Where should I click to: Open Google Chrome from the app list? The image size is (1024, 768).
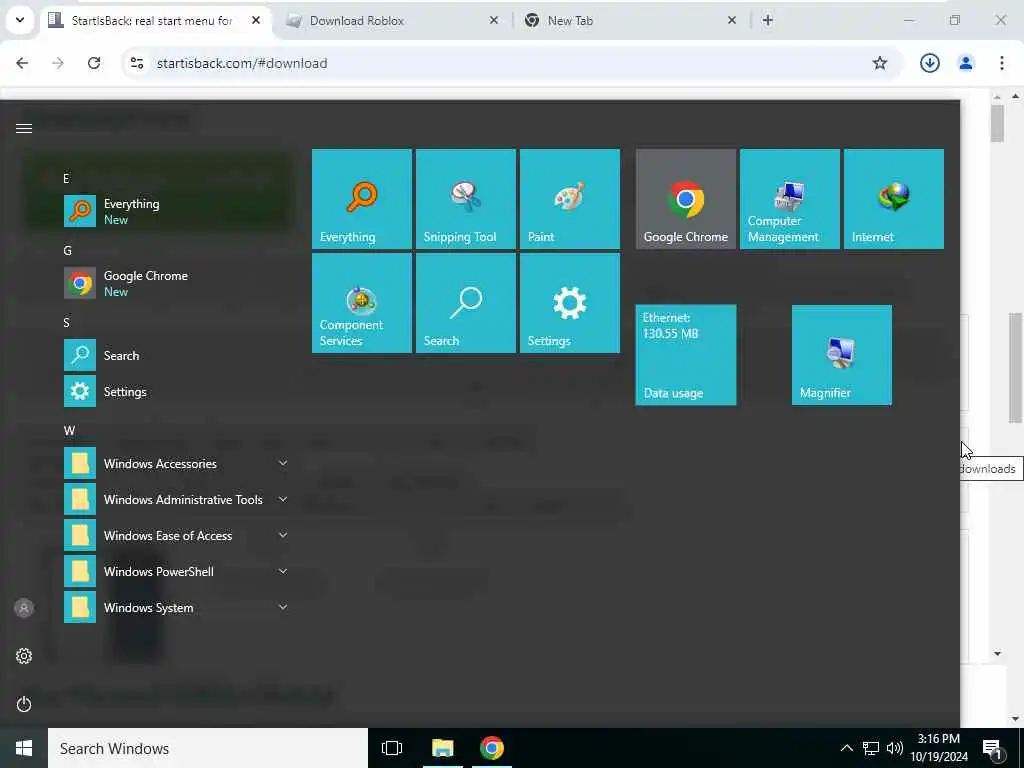176,283
